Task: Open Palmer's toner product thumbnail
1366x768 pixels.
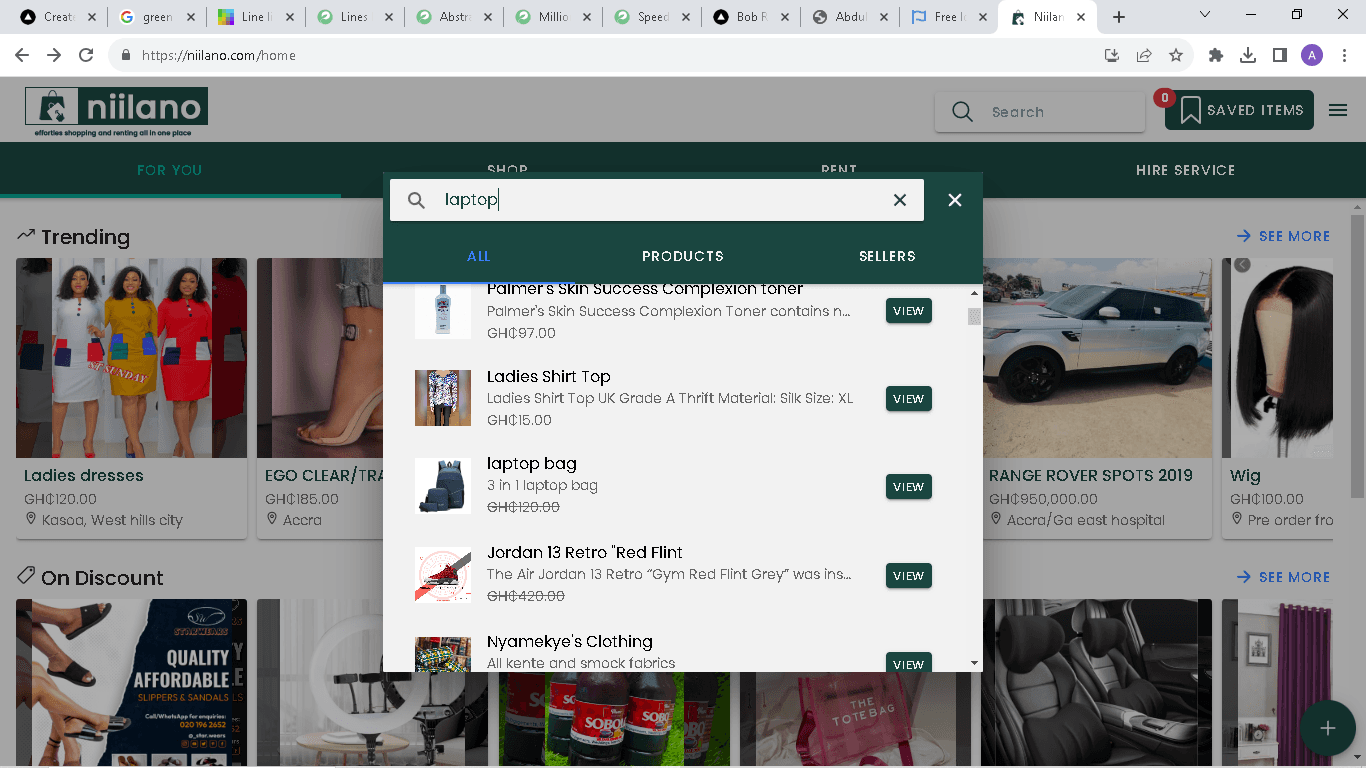Action: (x=443, y=311)
